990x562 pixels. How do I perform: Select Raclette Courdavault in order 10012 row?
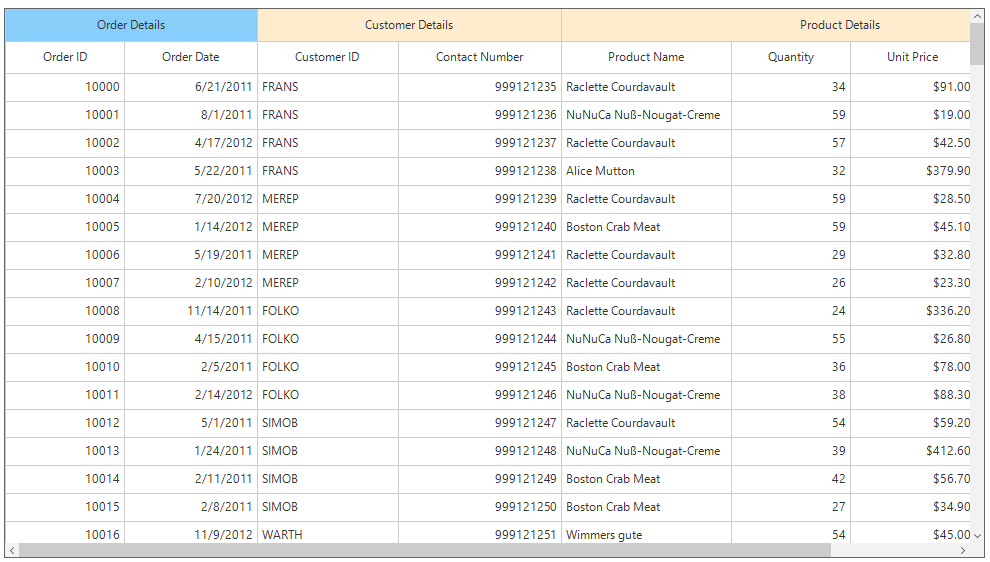(647, 423)
